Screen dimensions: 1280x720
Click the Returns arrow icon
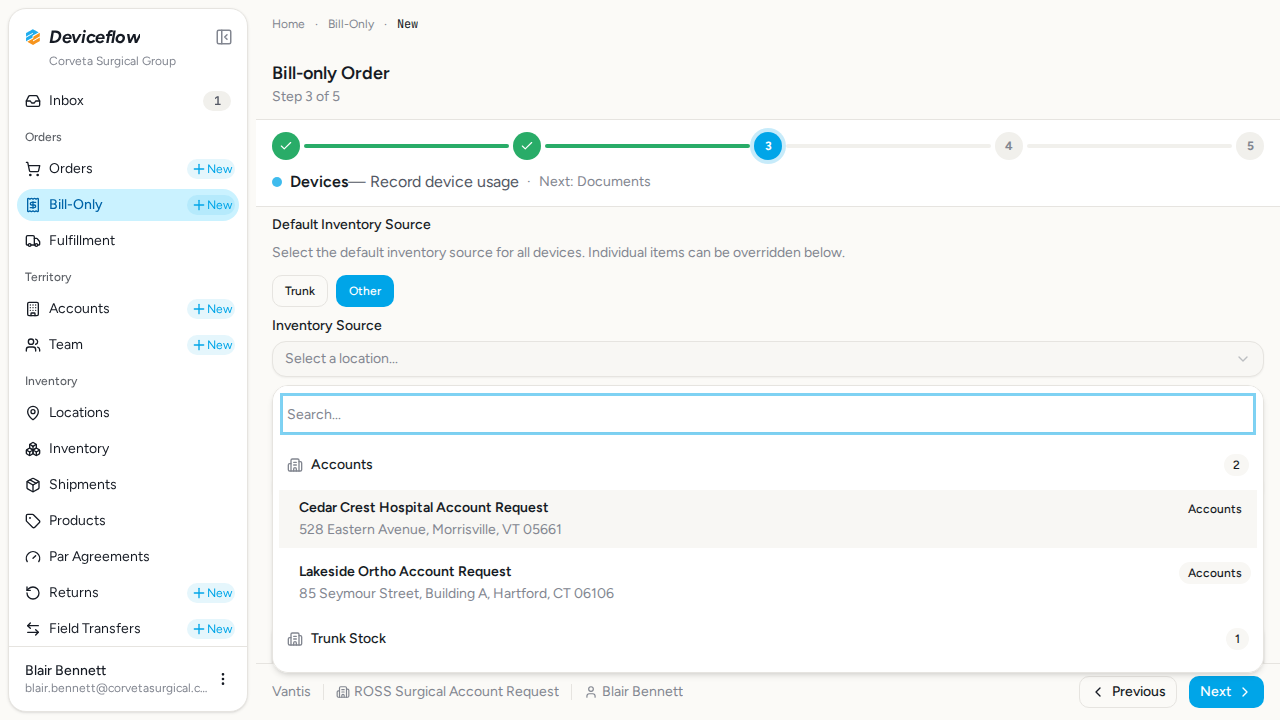click(33, 593)
